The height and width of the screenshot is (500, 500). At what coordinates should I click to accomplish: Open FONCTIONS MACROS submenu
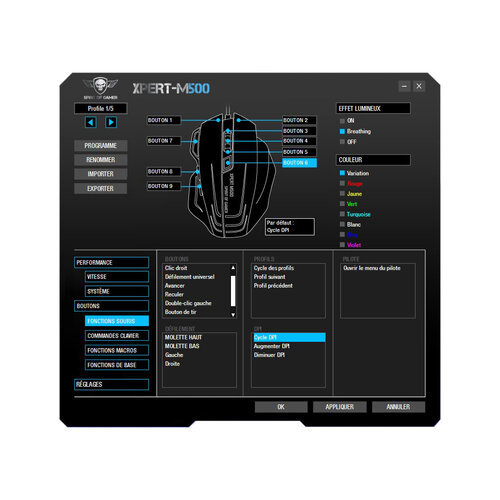coord(117,350)
